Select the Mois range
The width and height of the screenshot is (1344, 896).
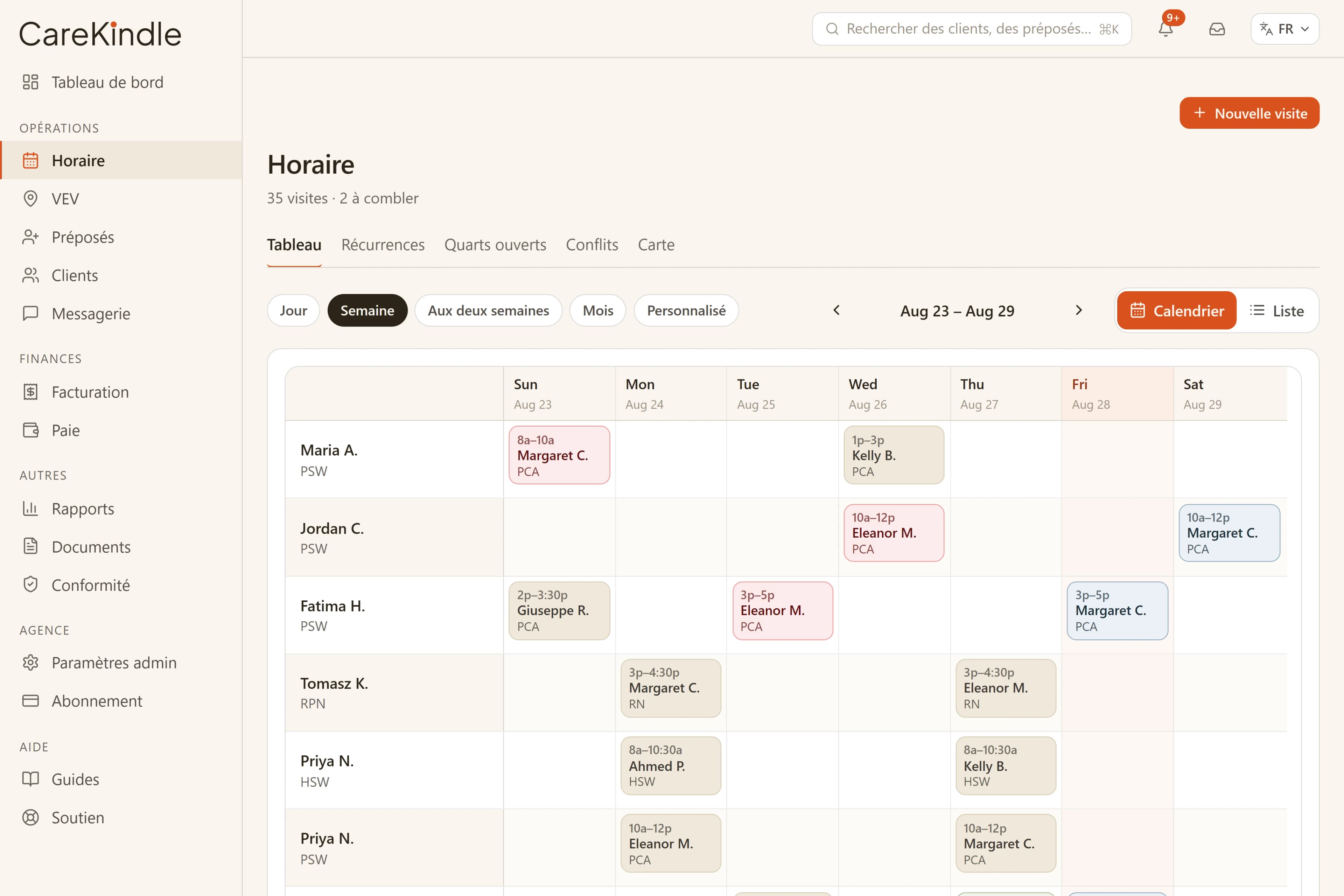pyautogui.click(x=598, y=310)
